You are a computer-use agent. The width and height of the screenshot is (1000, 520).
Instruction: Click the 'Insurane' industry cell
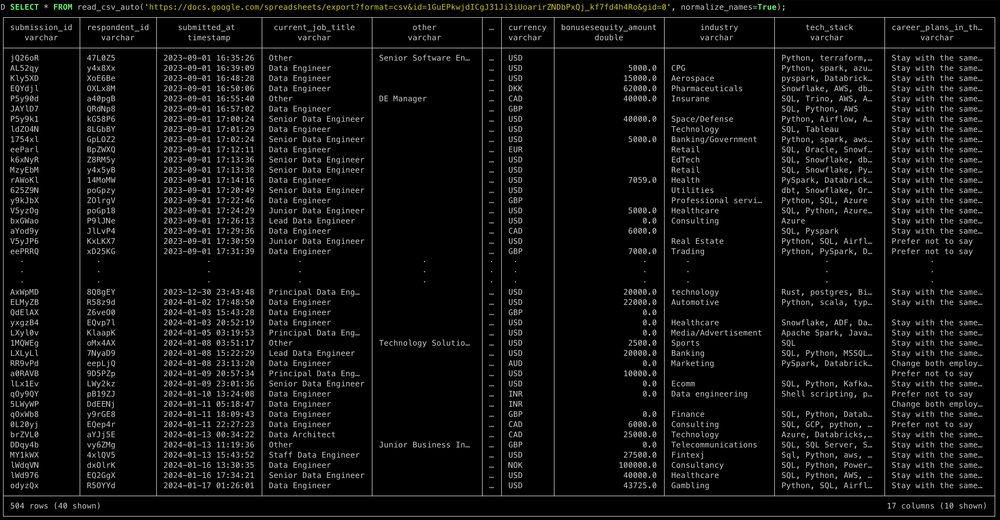tap(690, 99)
